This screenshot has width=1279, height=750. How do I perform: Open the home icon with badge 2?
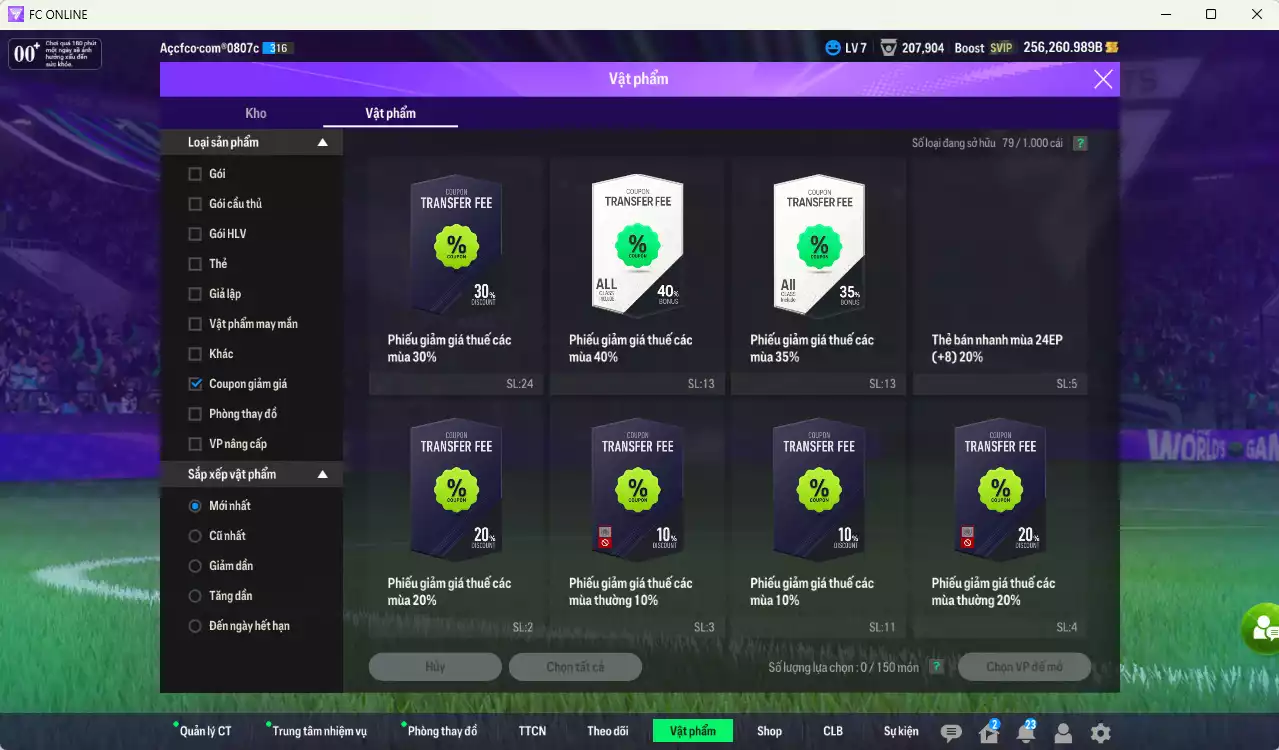[x=989, y=733]
